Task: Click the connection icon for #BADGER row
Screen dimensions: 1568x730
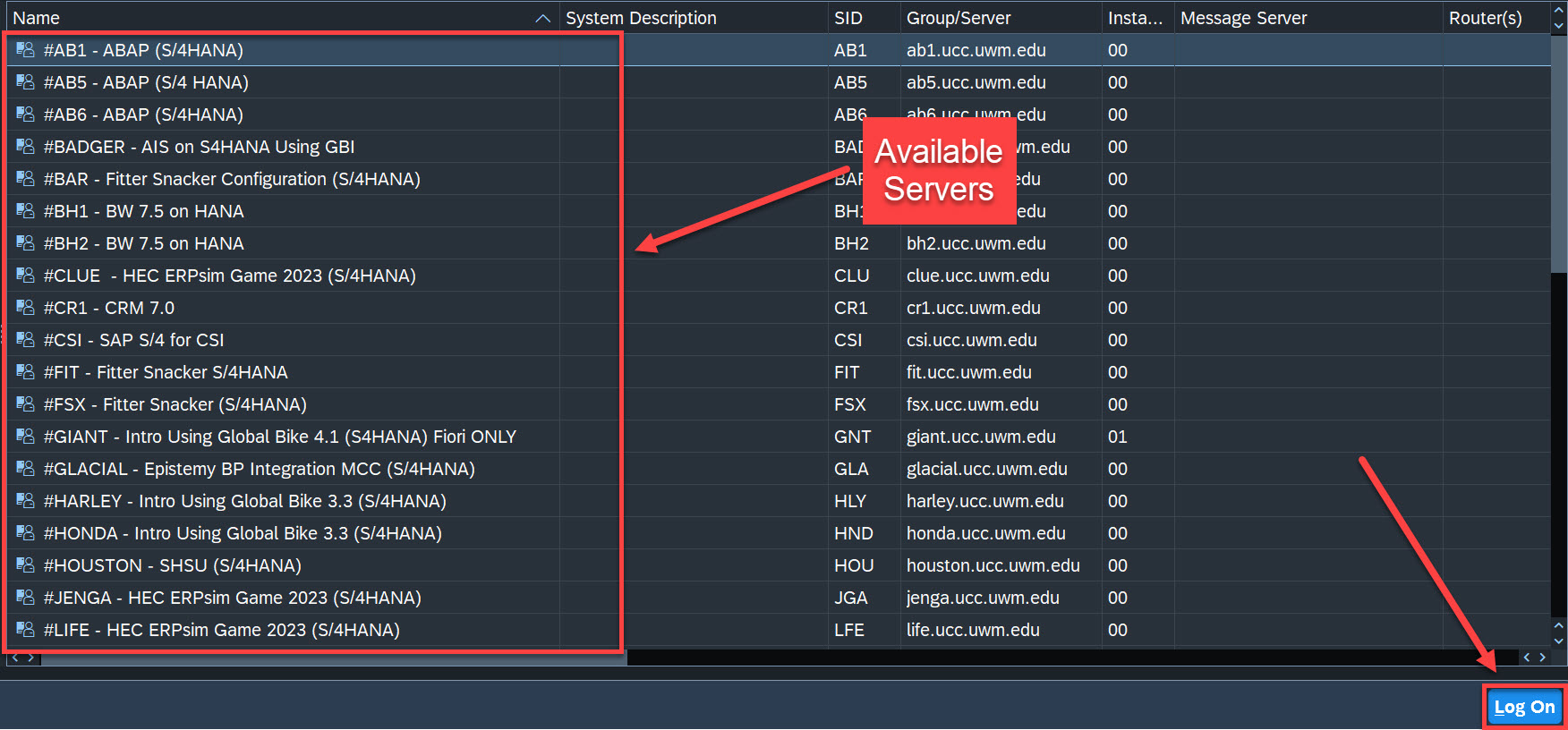Action: tap(25, 147)
